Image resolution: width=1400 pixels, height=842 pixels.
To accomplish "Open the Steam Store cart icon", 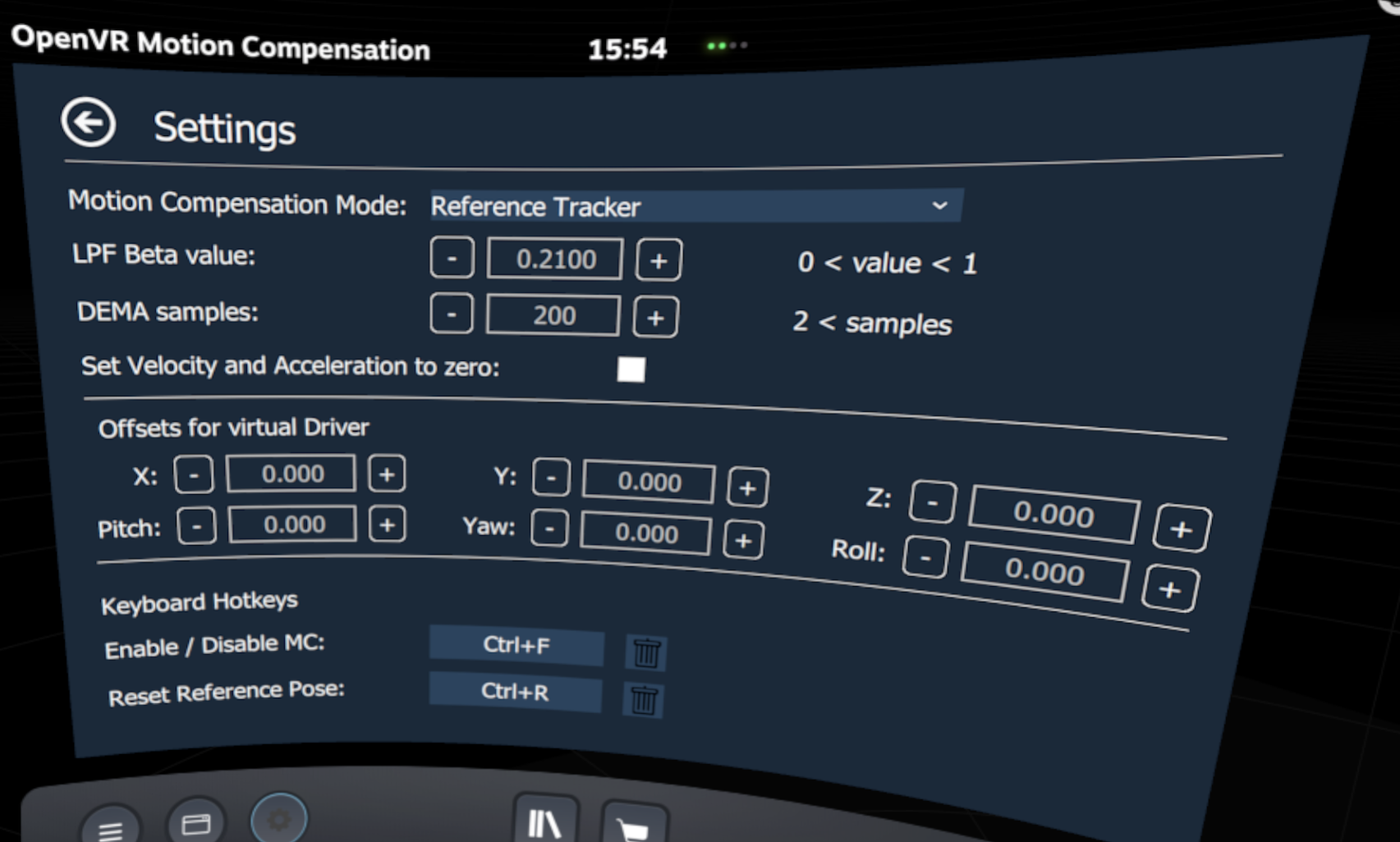I will 633,825.
